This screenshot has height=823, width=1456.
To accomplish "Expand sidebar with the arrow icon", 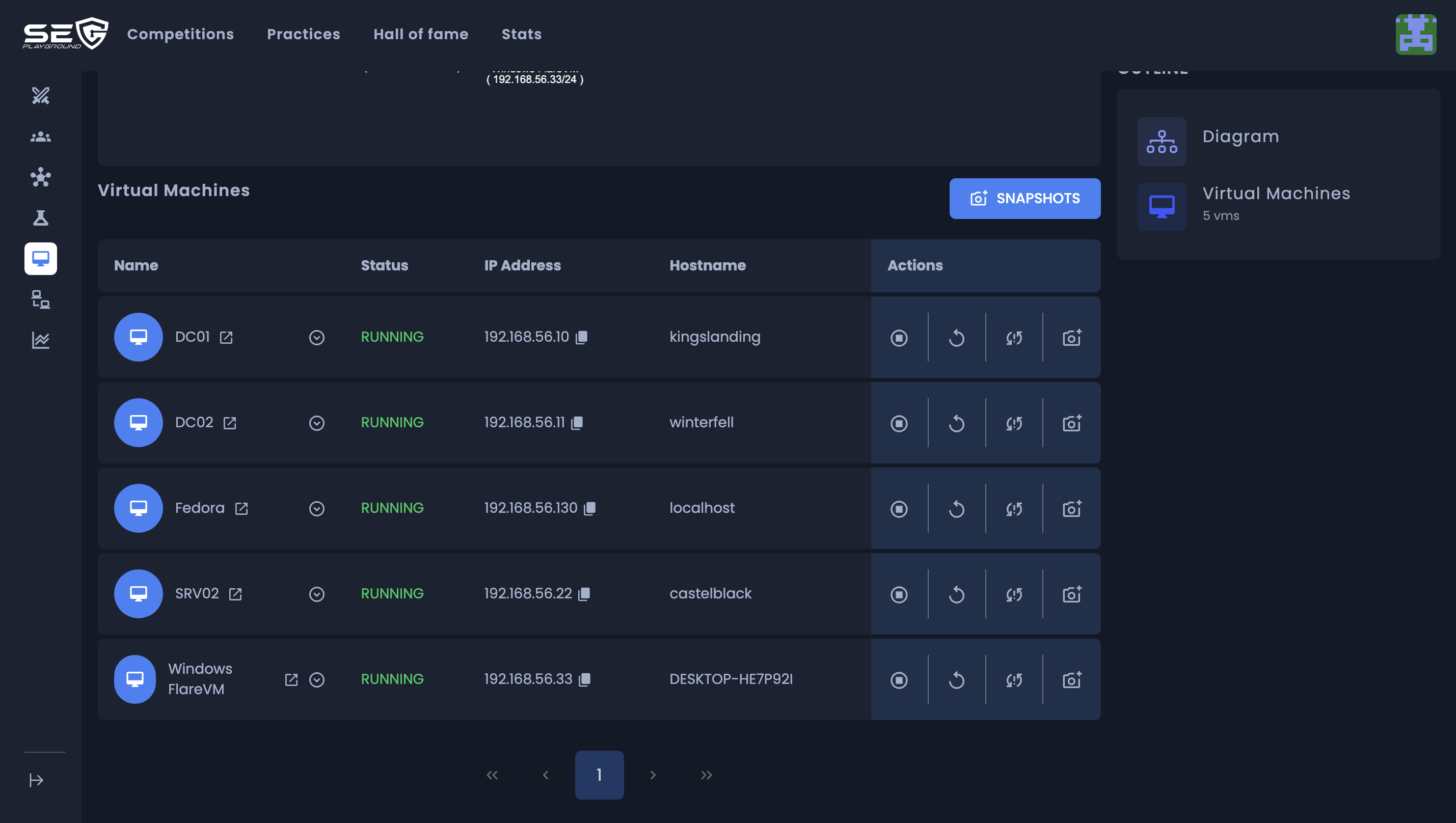I will click(36, 780).
